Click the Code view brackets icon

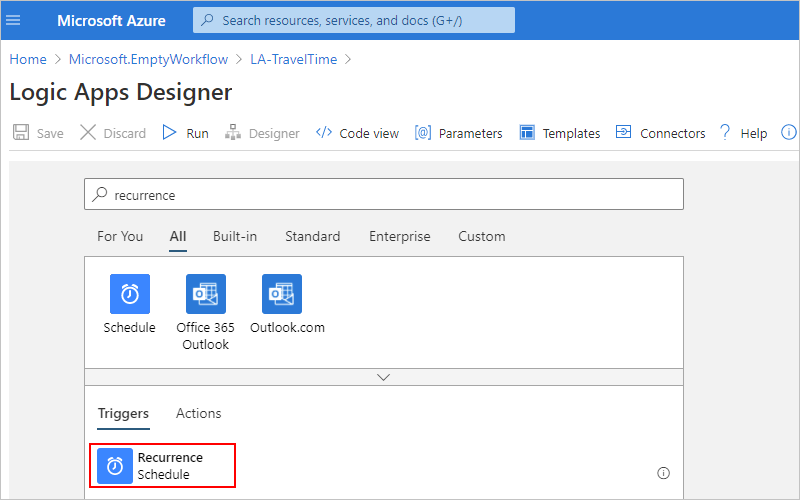324,133
